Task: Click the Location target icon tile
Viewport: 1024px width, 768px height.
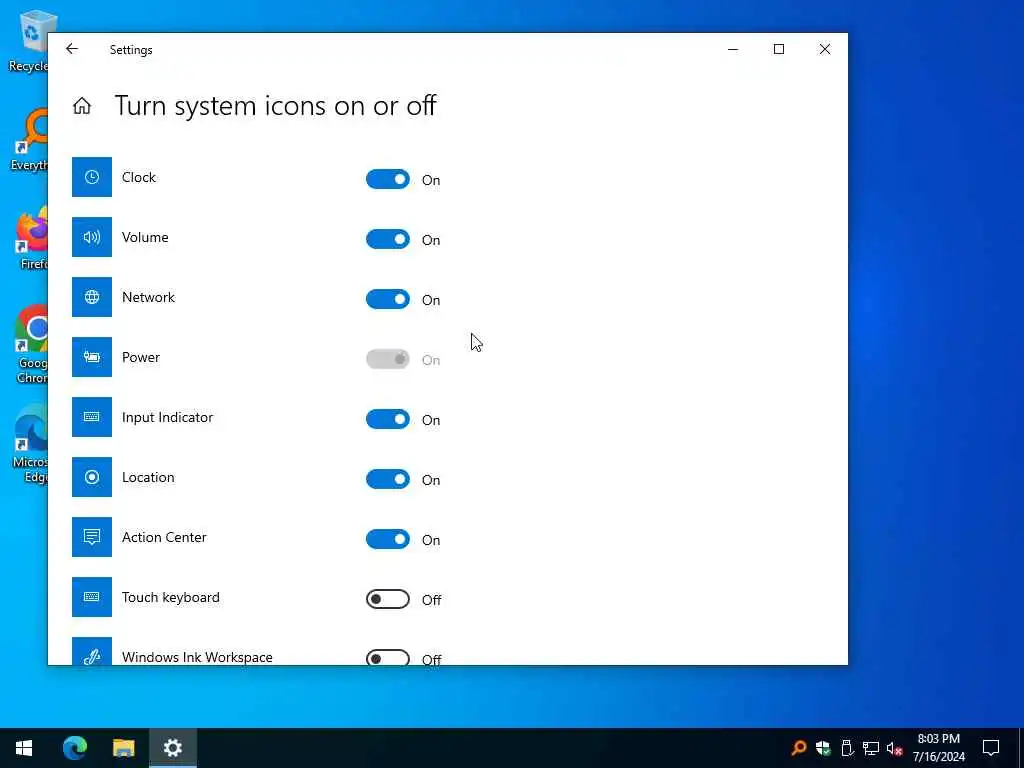Action: [91, 477]
